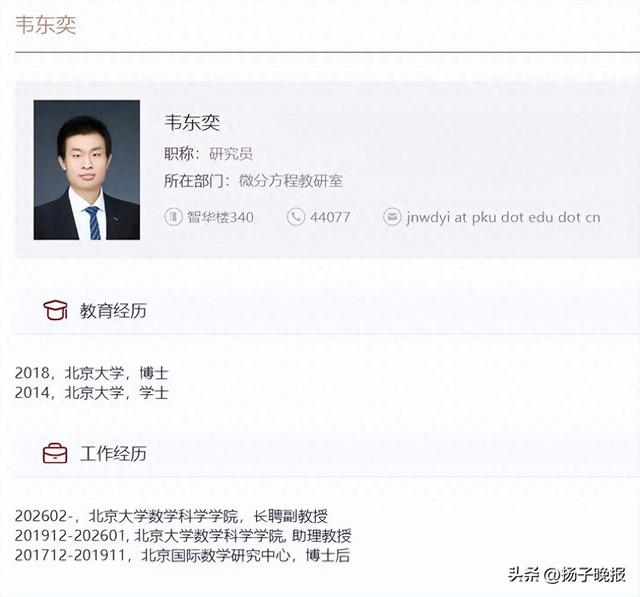Click the graduation cap icon for 教育经历
This screenshot has height=597, width=640.
tap(56, 311)
